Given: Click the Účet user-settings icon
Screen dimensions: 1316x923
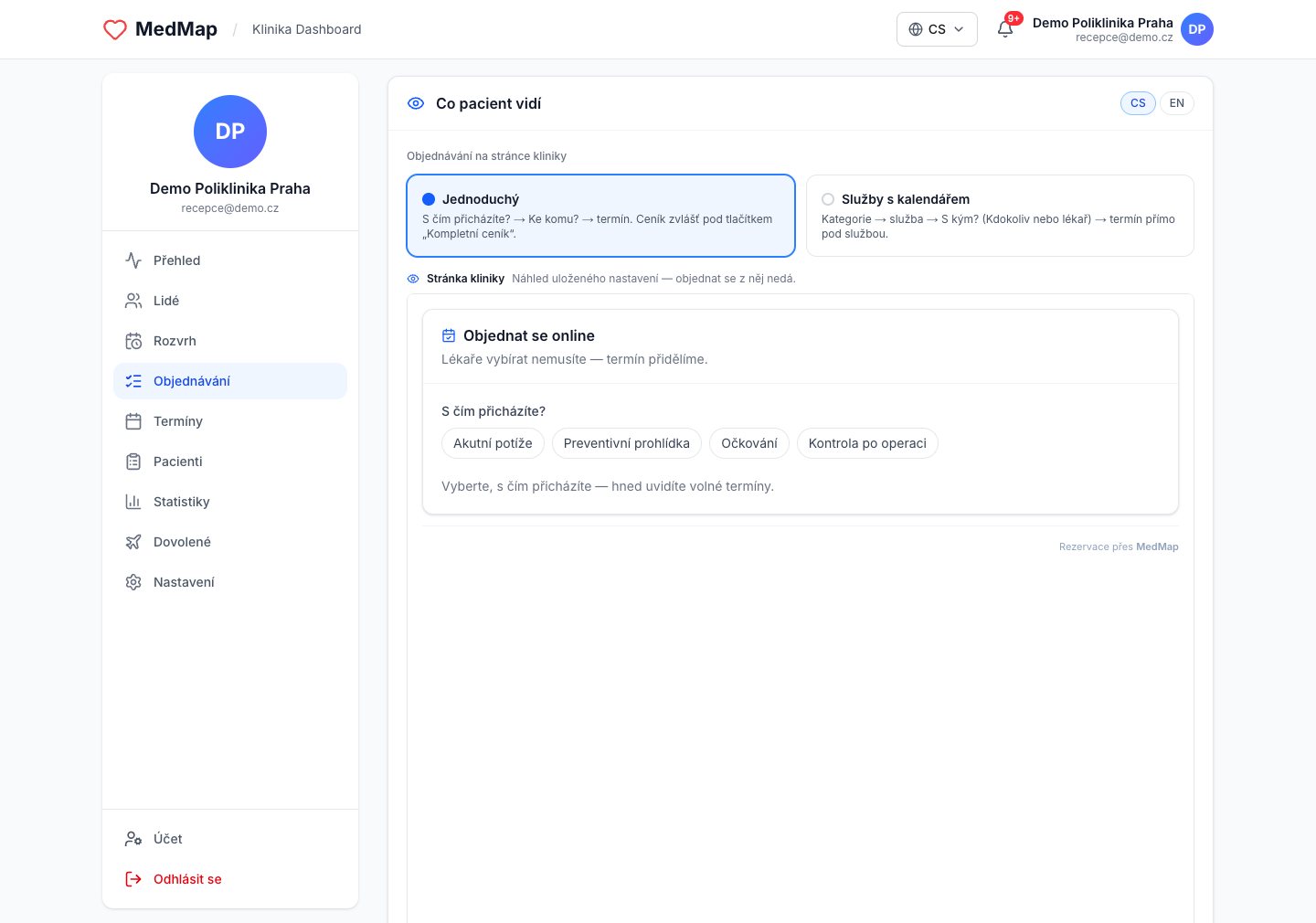Looking at the screenshot, I should [x=133, y=839].
